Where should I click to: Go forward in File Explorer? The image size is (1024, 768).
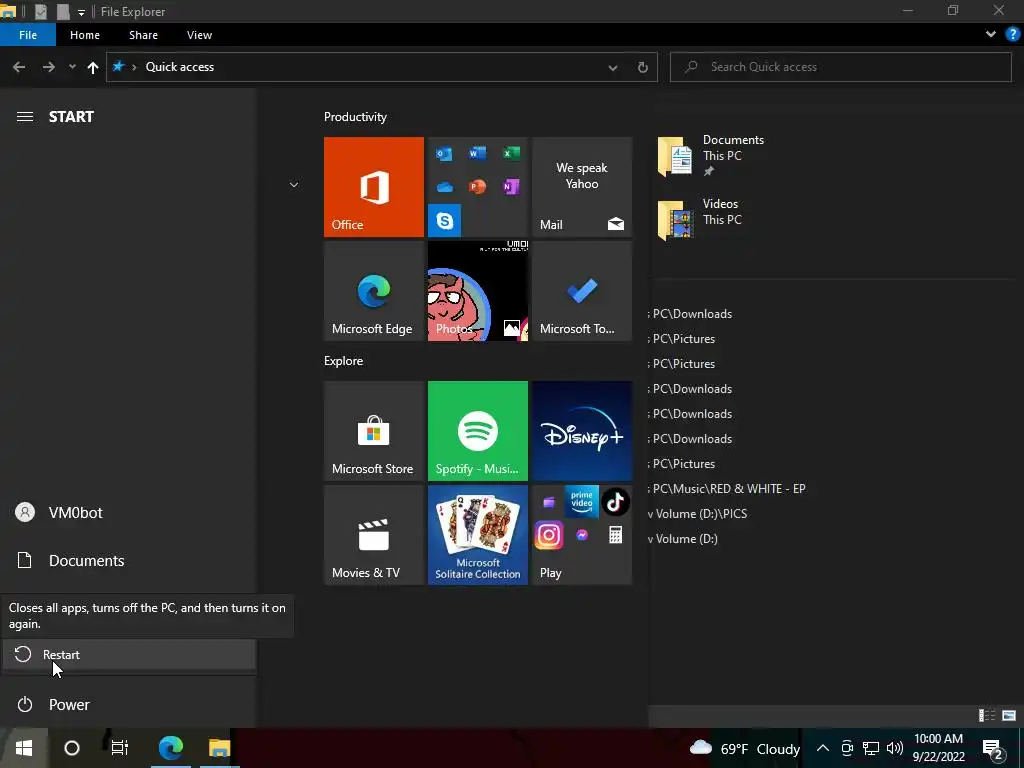click(48, 67)
